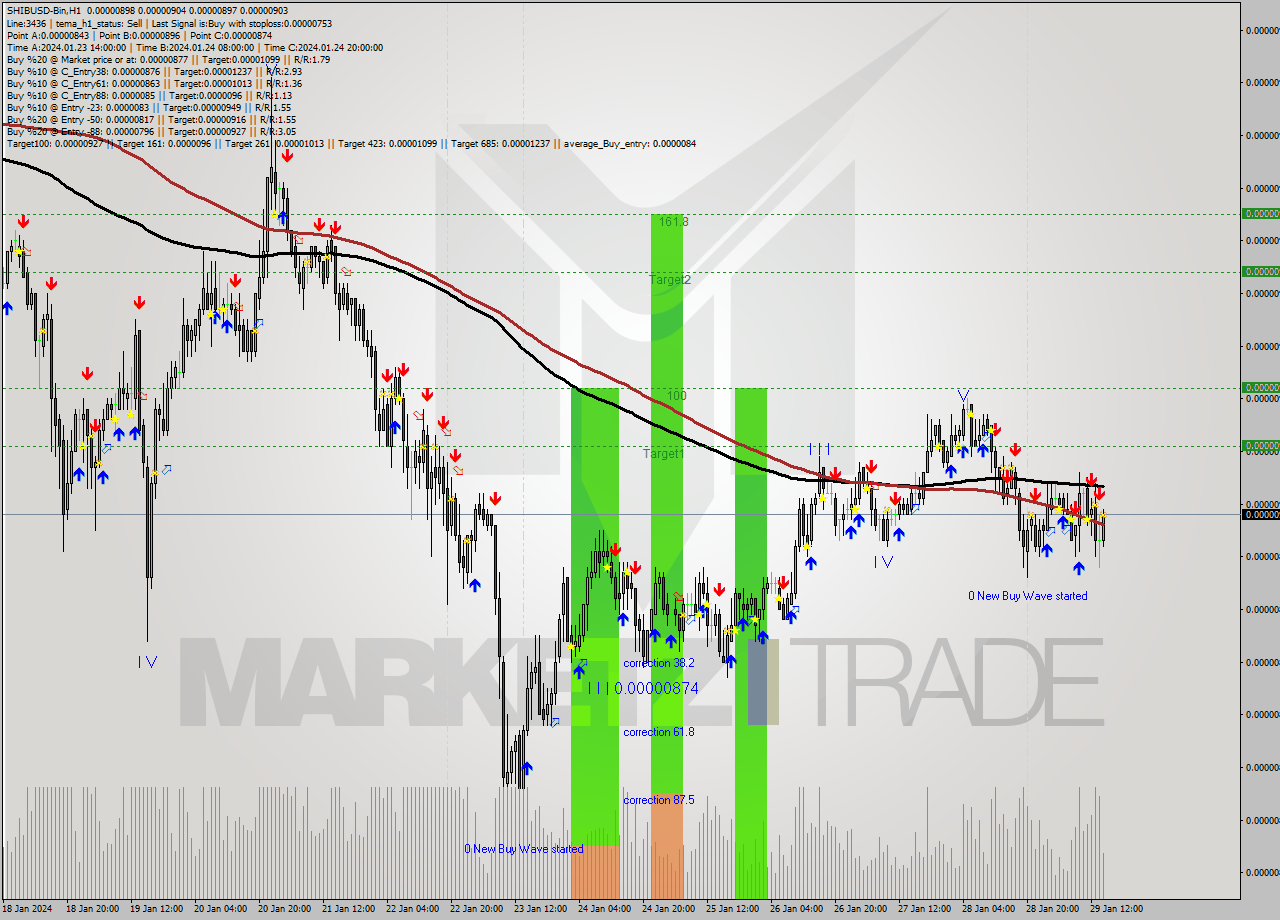Click the '27 Jan 12:00' time axis label

coord(926,909)
